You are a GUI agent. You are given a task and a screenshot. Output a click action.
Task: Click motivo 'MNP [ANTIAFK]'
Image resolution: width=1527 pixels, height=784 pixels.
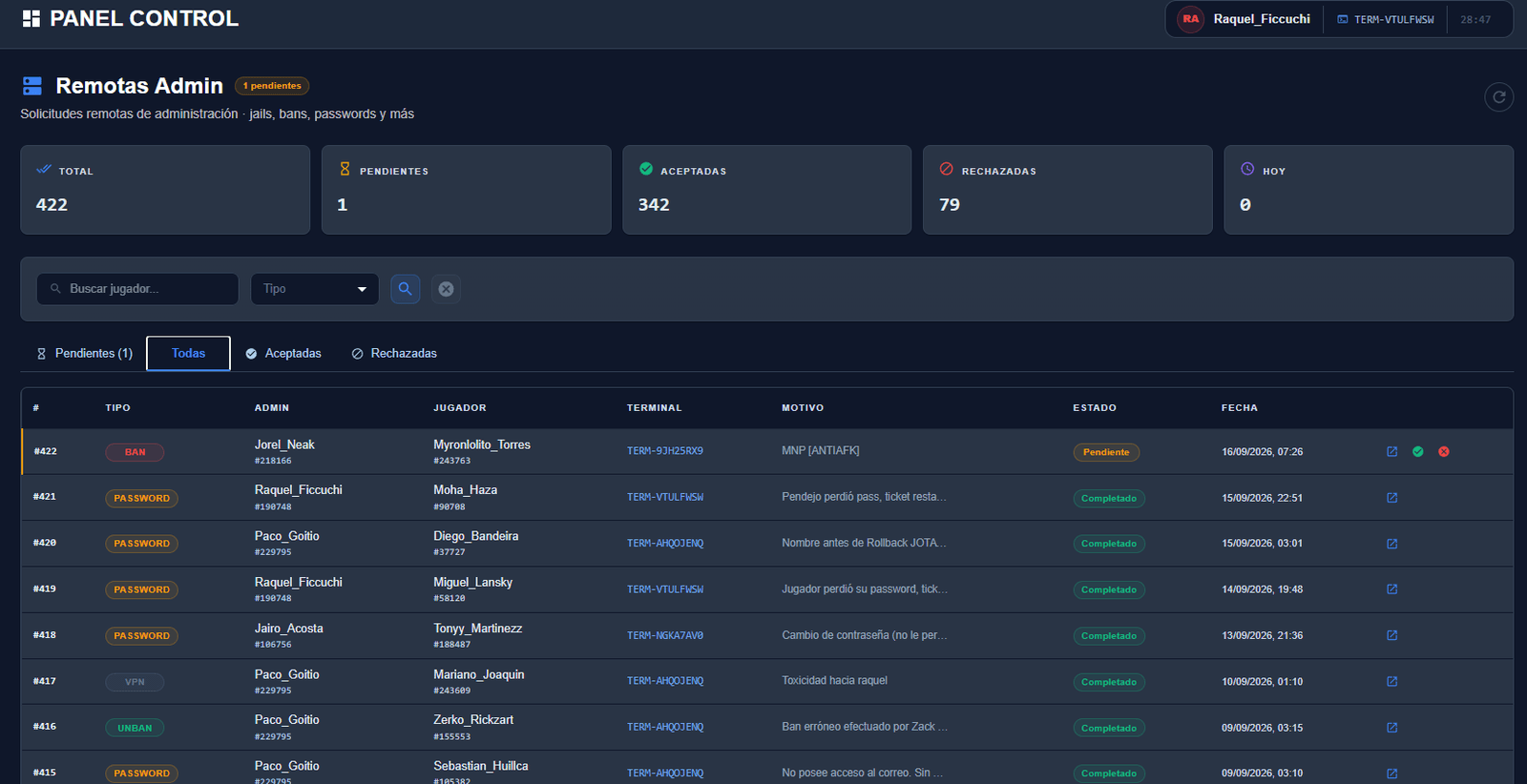coord(821,451)
